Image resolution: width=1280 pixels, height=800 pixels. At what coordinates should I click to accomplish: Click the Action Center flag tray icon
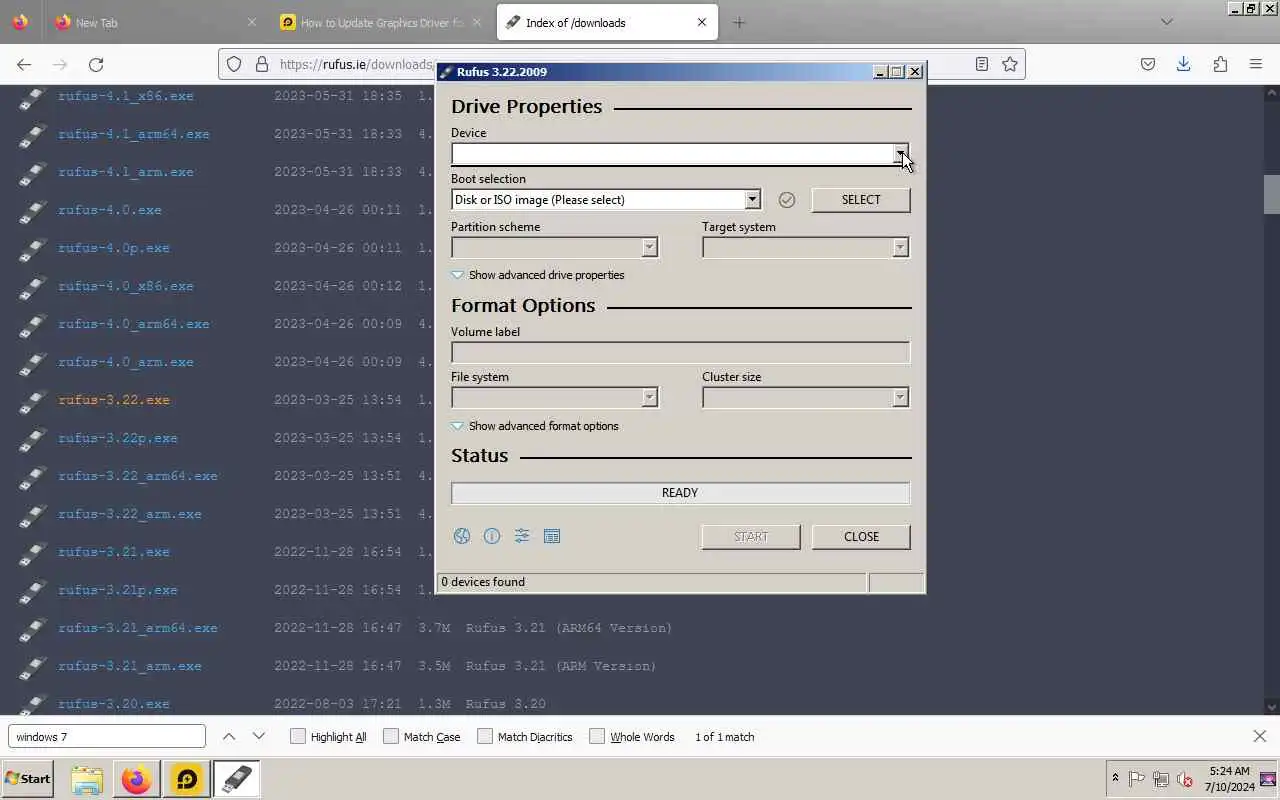[x=1137, y=779]
